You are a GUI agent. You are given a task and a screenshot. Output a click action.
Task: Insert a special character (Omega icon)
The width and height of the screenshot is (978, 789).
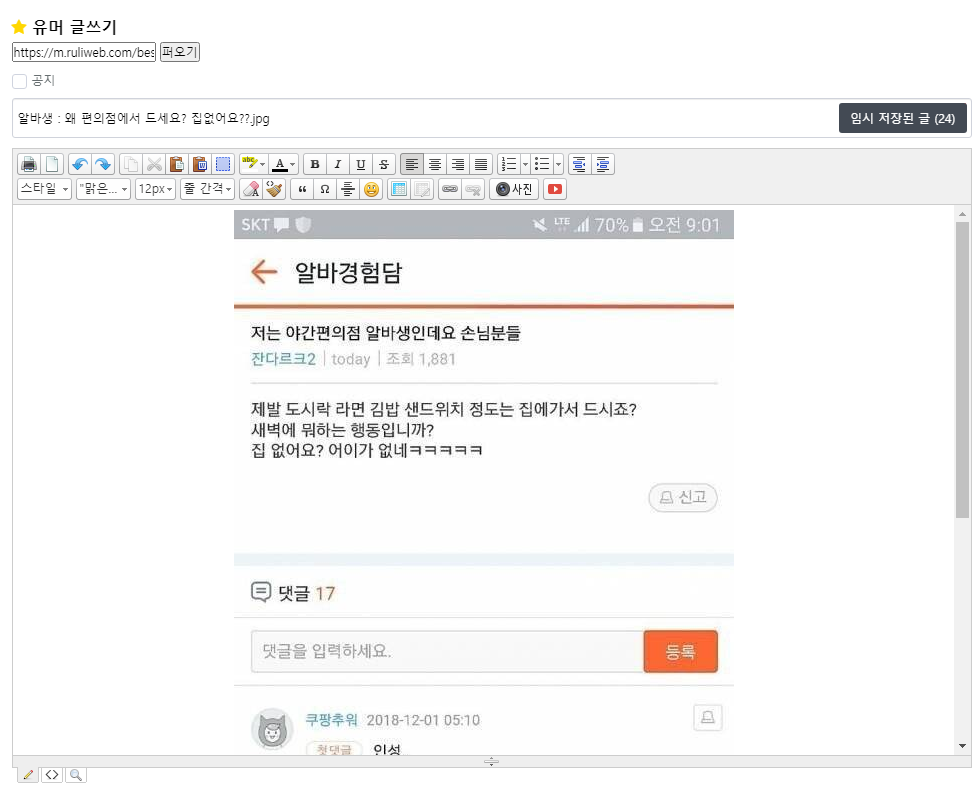point(324,189)
